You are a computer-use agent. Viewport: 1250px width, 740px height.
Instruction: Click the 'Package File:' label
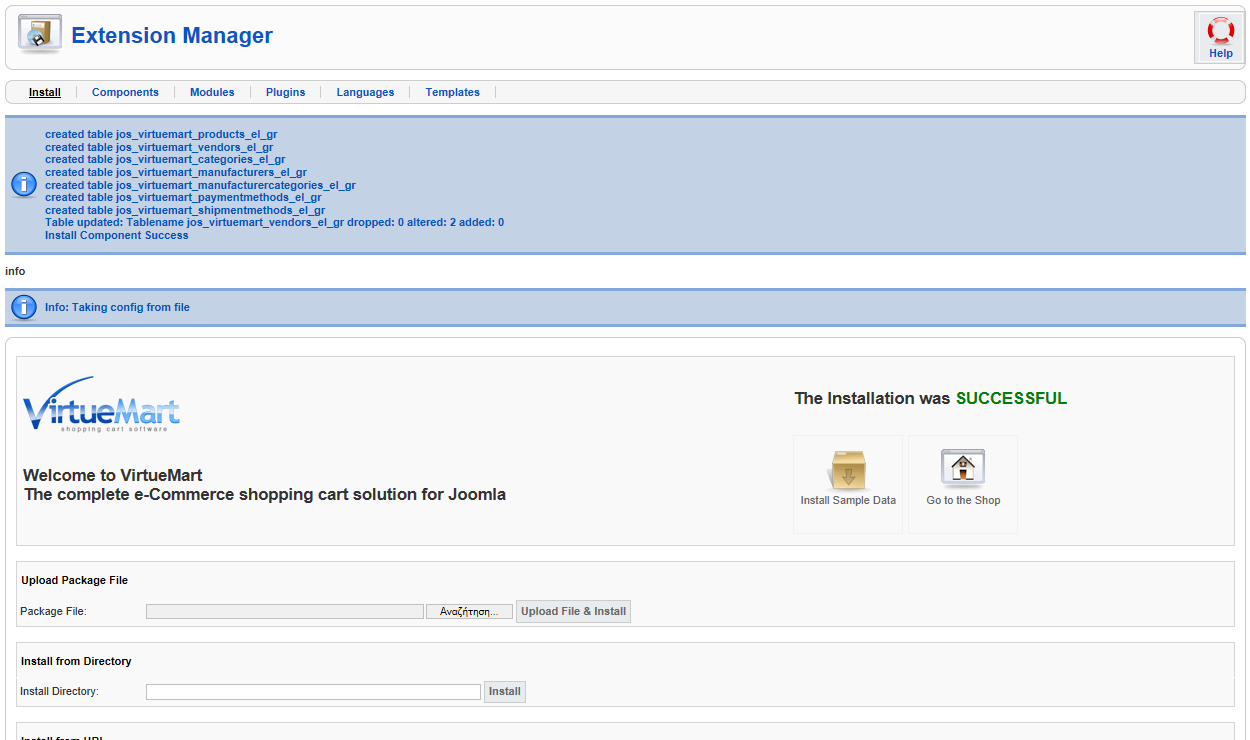[x=54, y=611]
